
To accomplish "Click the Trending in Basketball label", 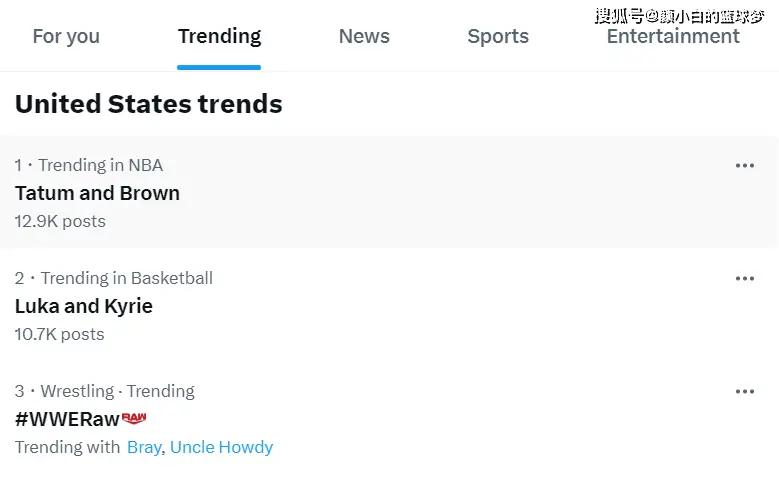I will tap(127, 278).
